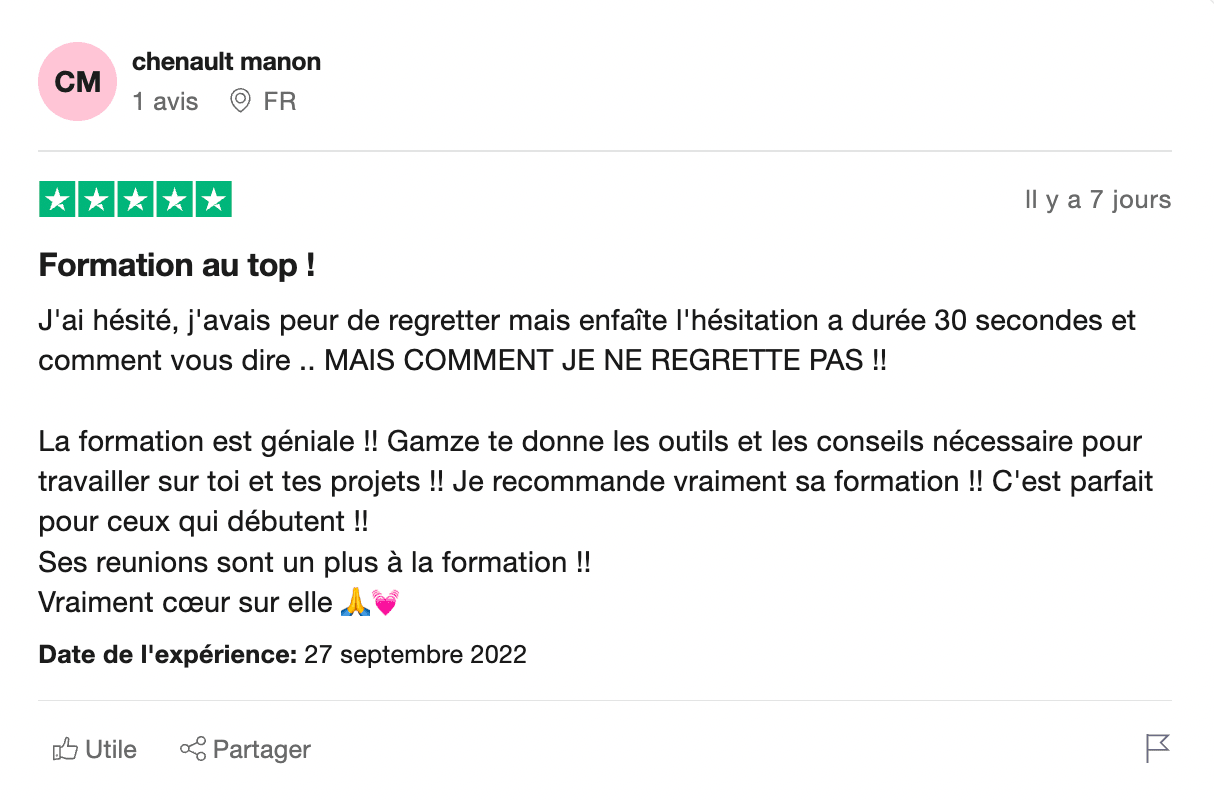Viewport: 1214px width, 800px height.
Task: Click the "1 avis" review count
Action: click(x=165, y=101)
